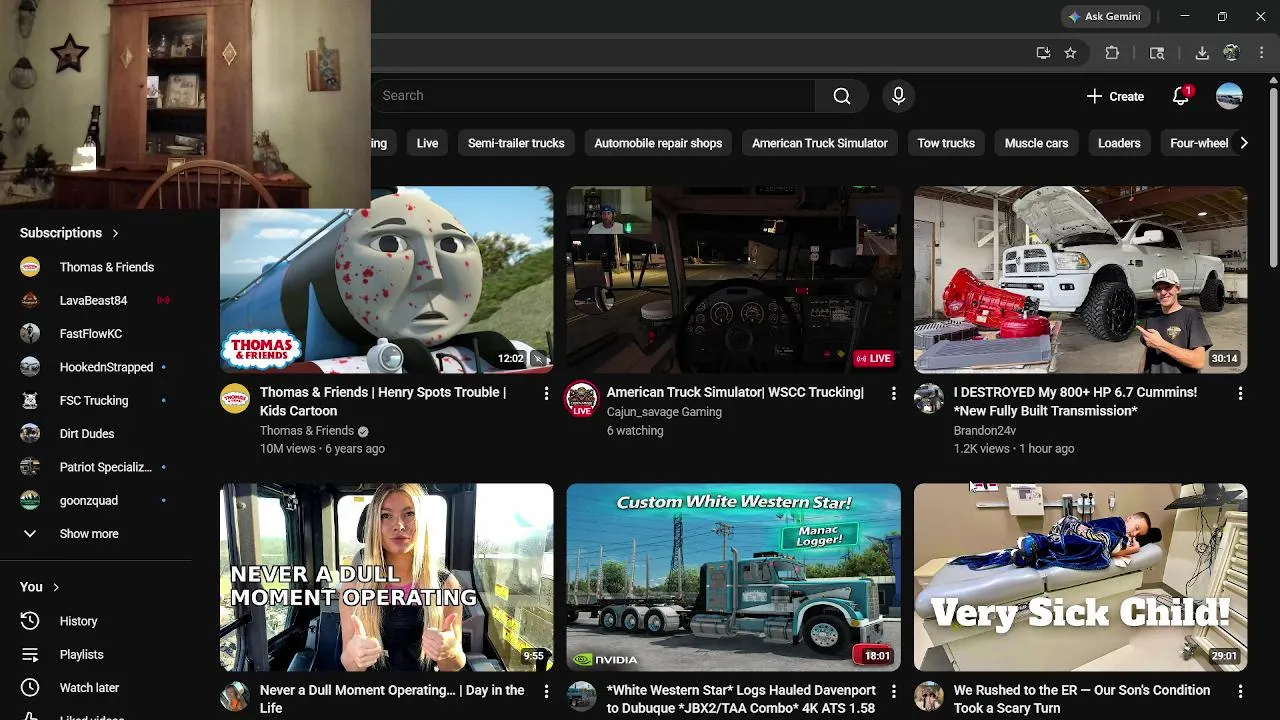This screenshot has width=1280, height=720.
Task: Click the goonzquad subscription avatar
Action: click(30, 500)
